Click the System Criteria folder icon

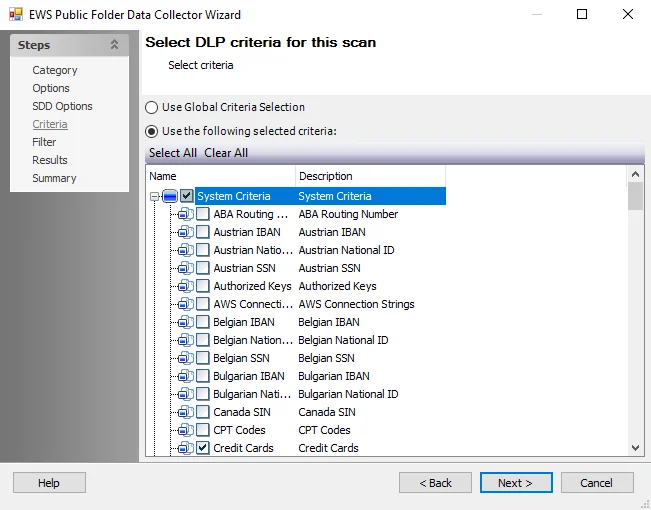pyautogui.click(x=170, y=196)
